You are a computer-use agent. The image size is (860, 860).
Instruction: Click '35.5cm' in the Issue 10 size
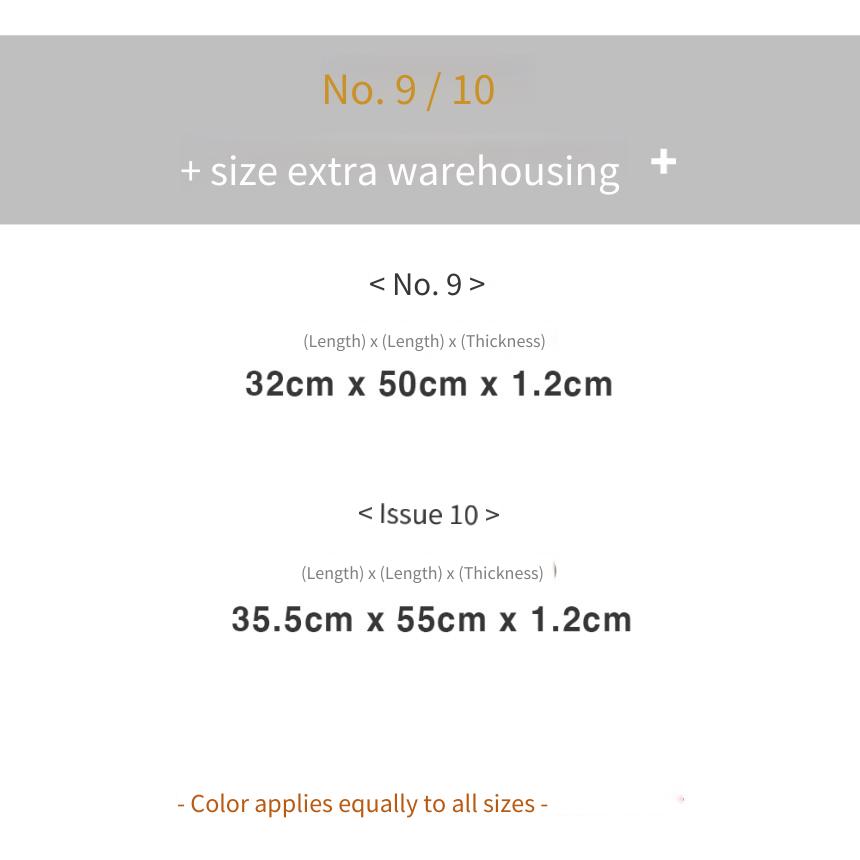click(292, 620)
